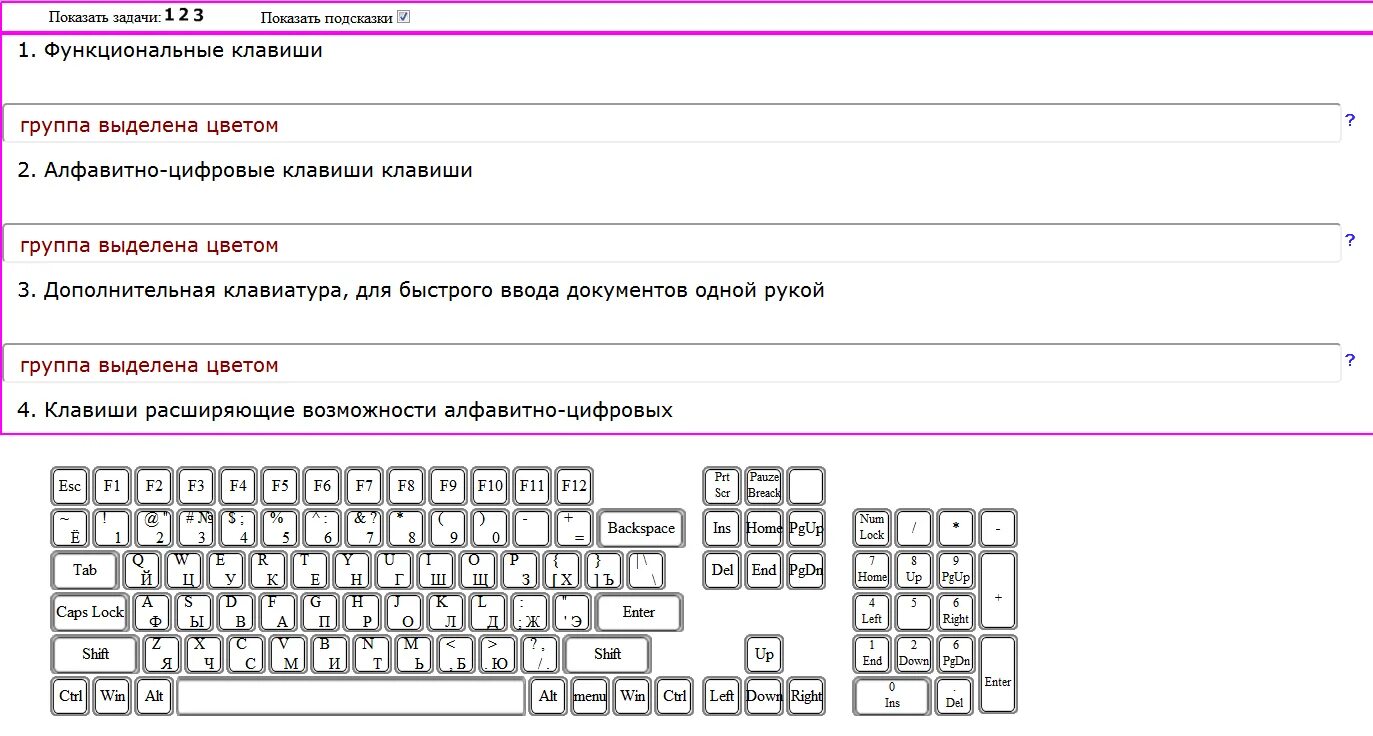
Task: Click the Prt Scr key
Action: click(722, 486)
